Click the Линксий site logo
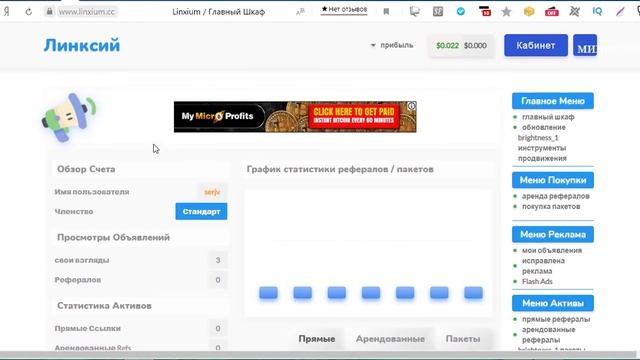This screenshot has width=640, height=360. coord(82,45)
